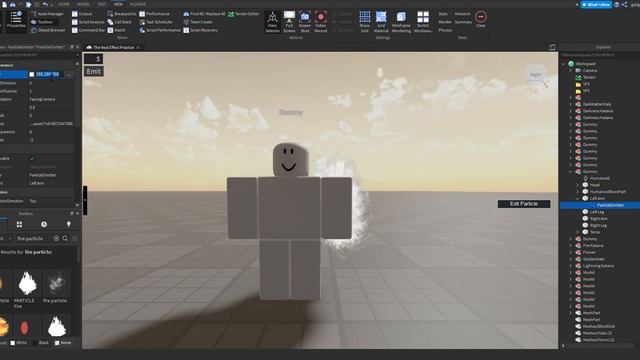Expand the Camera node in Explorer
The height and width of the screenshot is (360, 640).
(571, 71)
